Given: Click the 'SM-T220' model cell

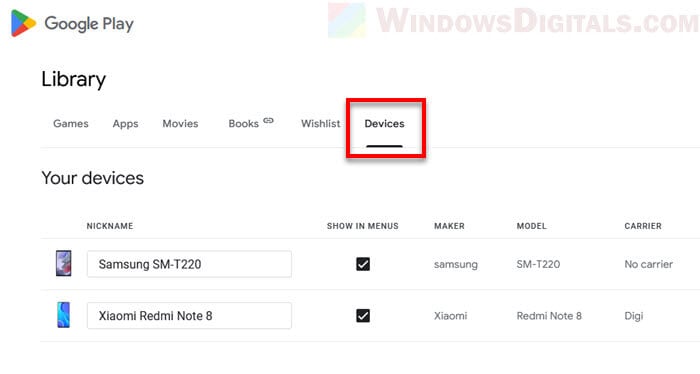Looking at the screenshot, I should pos(538,264).
